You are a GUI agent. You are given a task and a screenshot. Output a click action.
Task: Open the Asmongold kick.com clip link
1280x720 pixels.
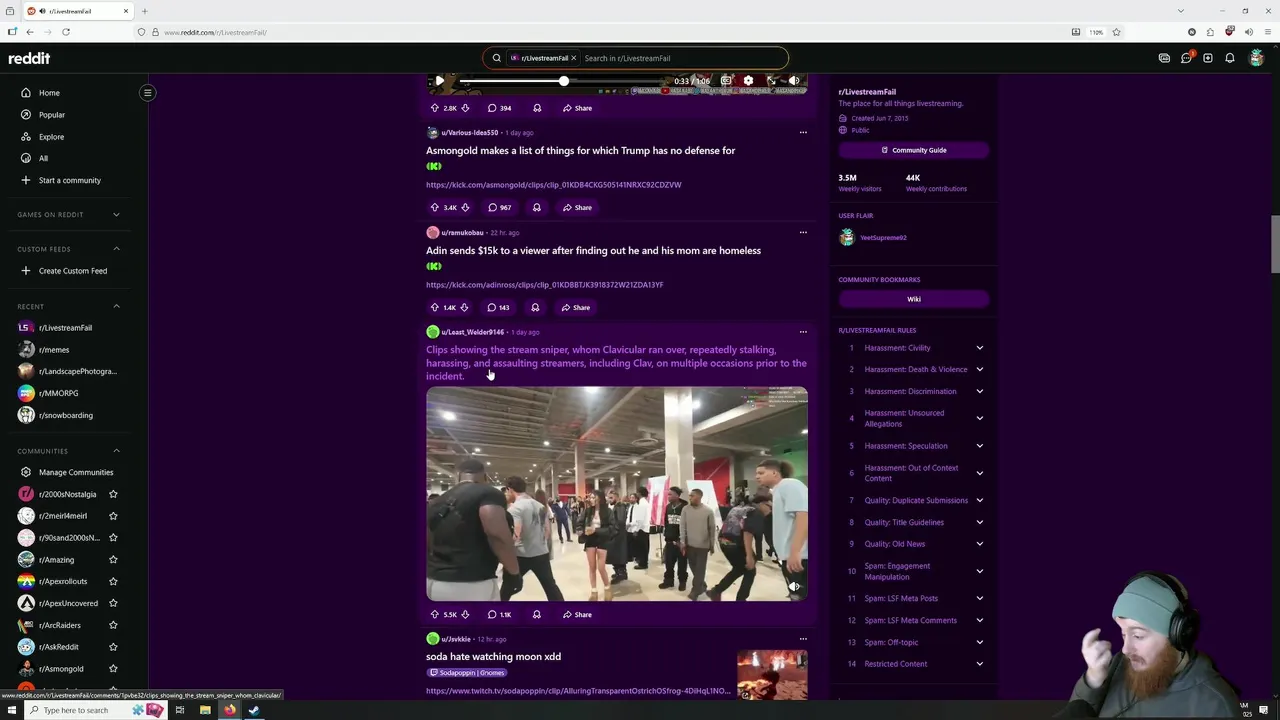[554, 185]
